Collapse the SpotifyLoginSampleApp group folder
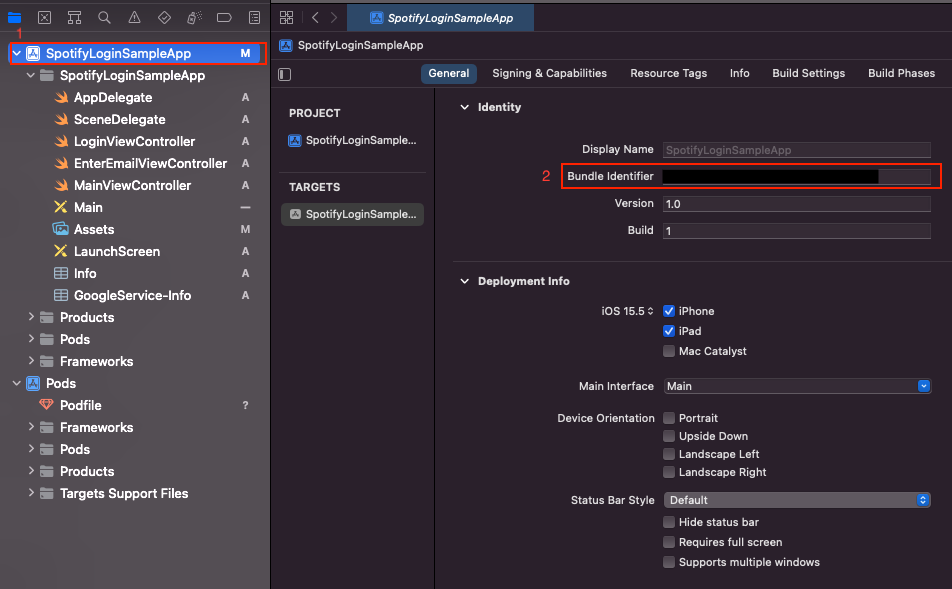 click(x=31, y=75)
